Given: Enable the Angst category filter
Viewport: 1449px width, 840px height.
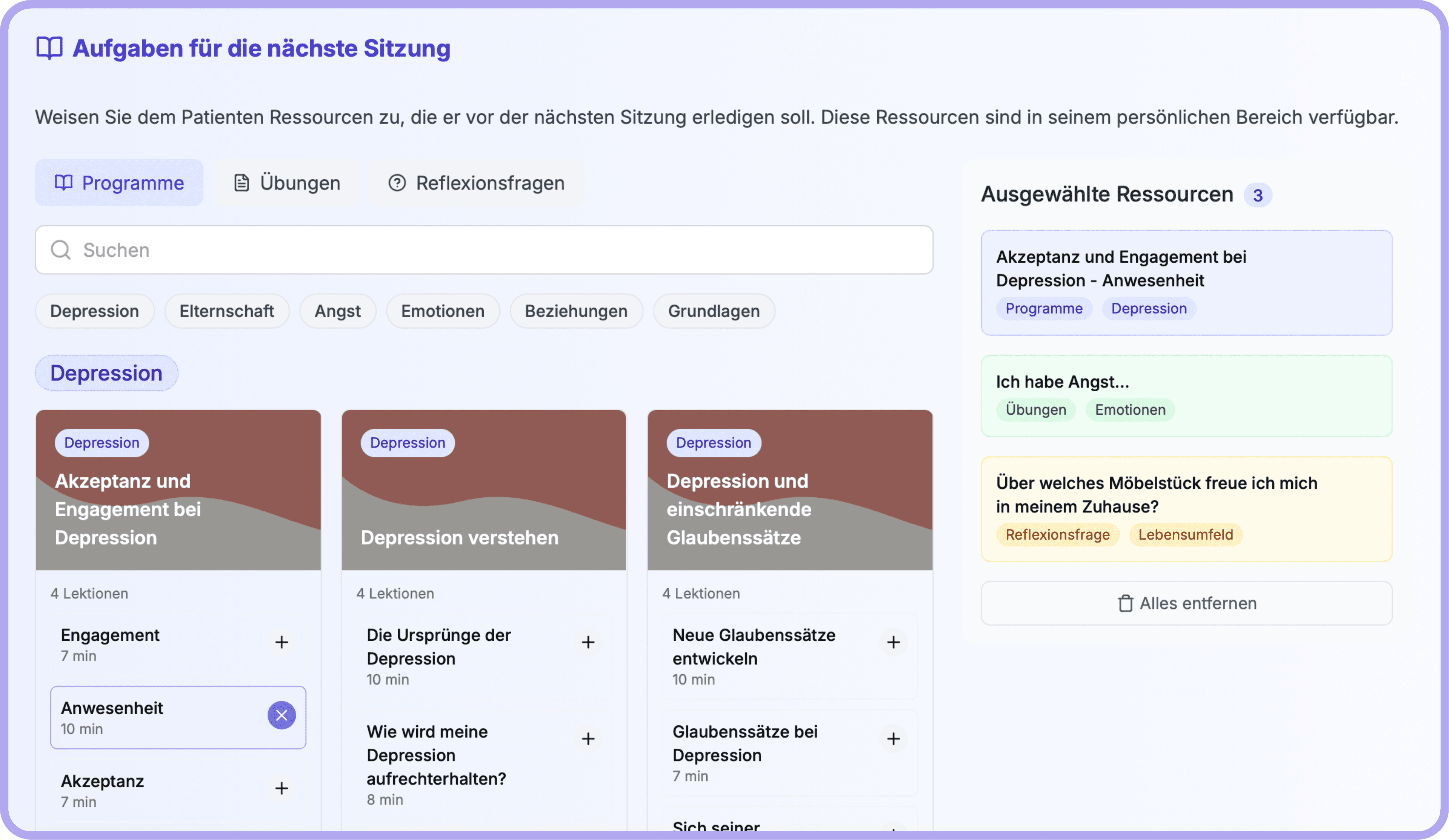Looking at the screenshot, I should (337, 311).
